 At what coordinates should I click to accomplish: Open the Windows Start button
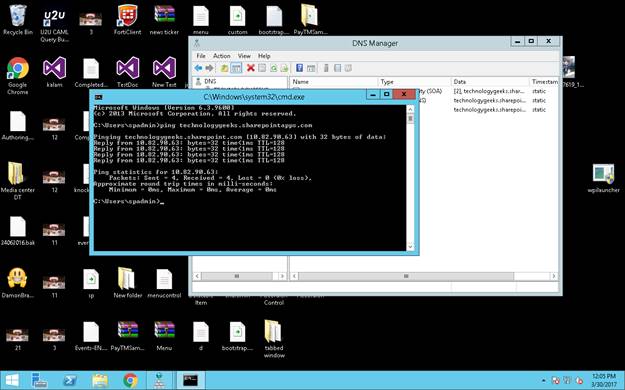(12, 380)
